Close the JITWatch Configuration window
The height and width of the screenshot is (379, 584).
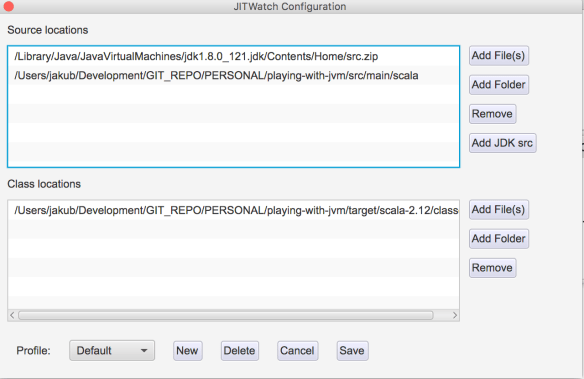pyautogui.click(x=8, y=6)
